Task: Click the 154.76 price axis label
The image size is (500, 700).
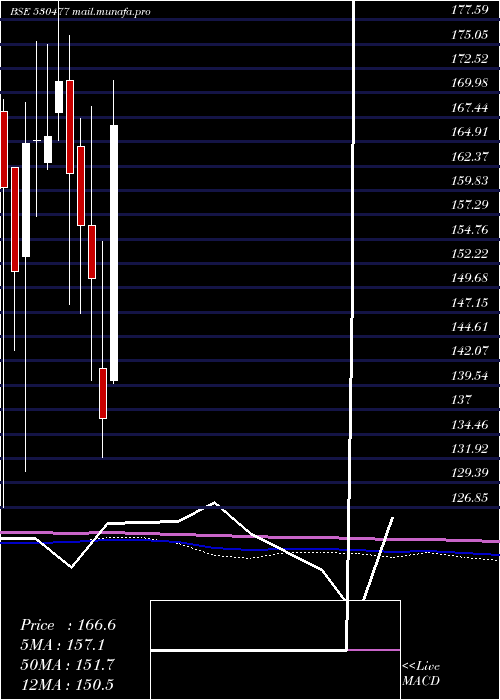Action: (470, 229)
